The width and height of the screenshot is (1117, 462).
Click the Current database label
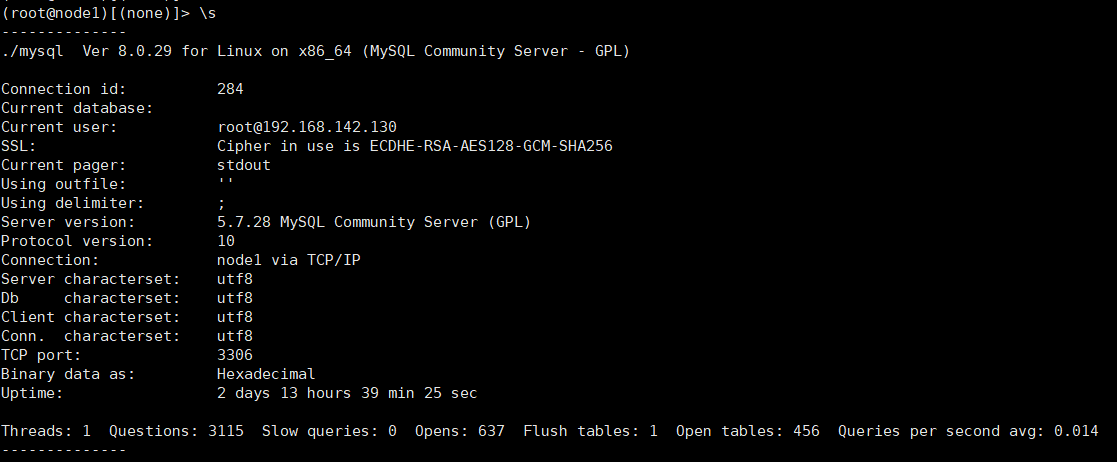[76, 108]
